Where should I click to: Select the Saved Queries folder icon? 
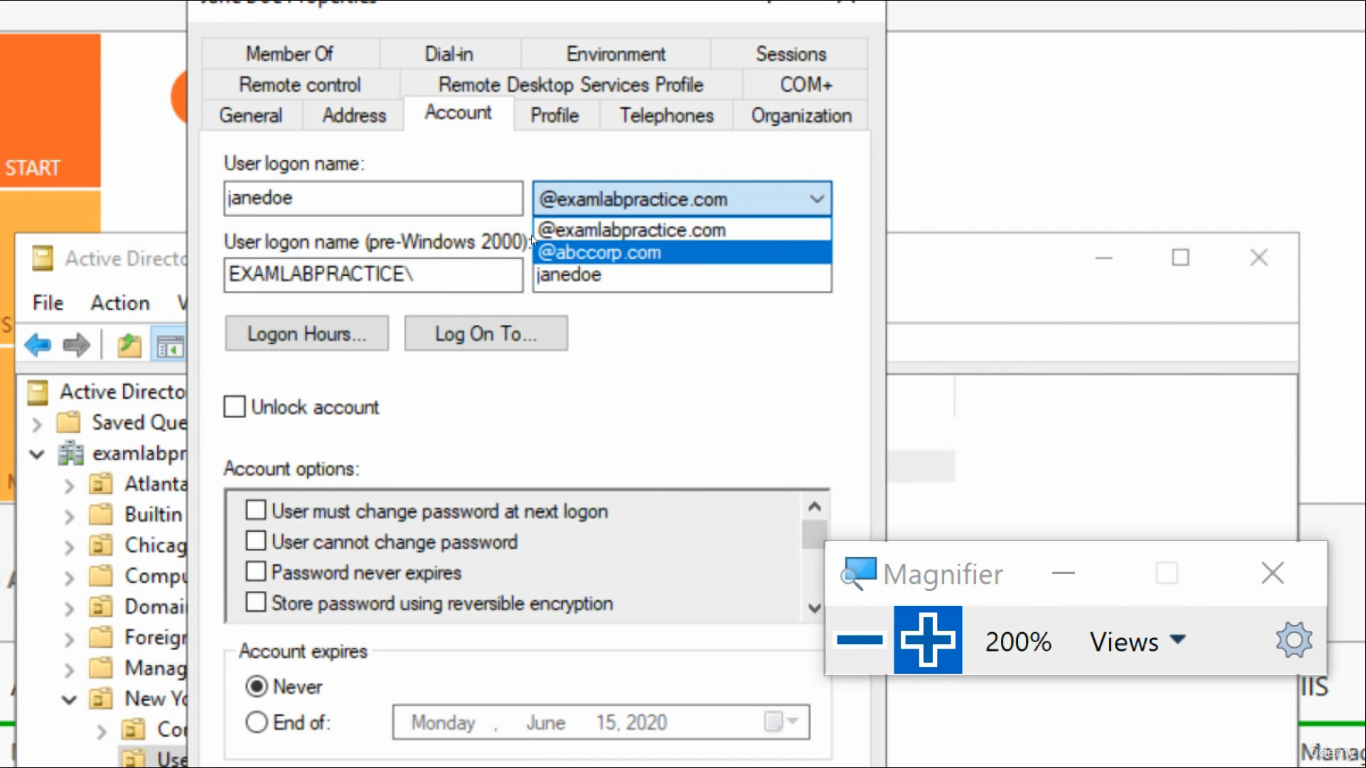point(68,422)
